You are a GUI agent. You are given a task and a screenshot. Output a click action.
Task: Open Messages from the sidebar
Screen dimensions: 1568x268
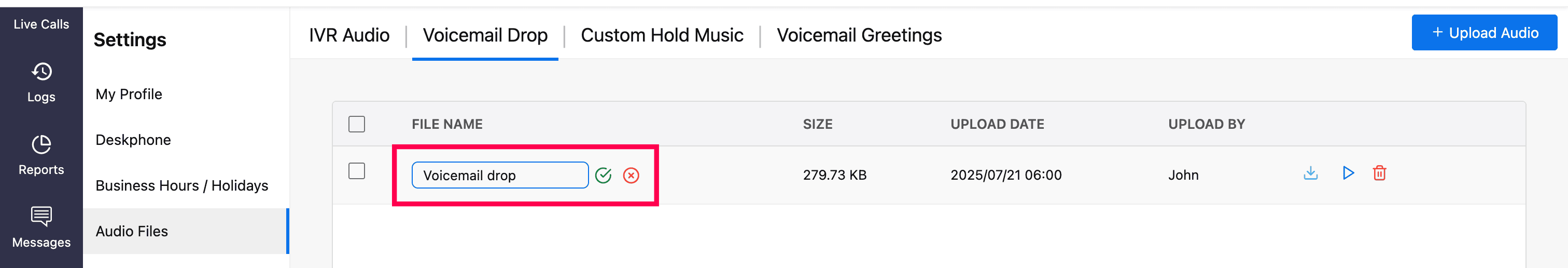(41, 228)
